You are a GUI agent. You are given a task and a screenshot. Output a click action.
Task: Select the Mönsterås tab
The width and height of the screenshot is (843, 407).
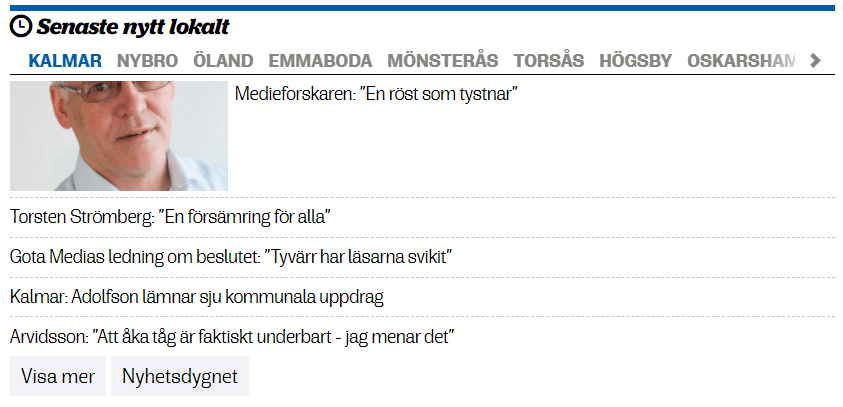[442, 60]
